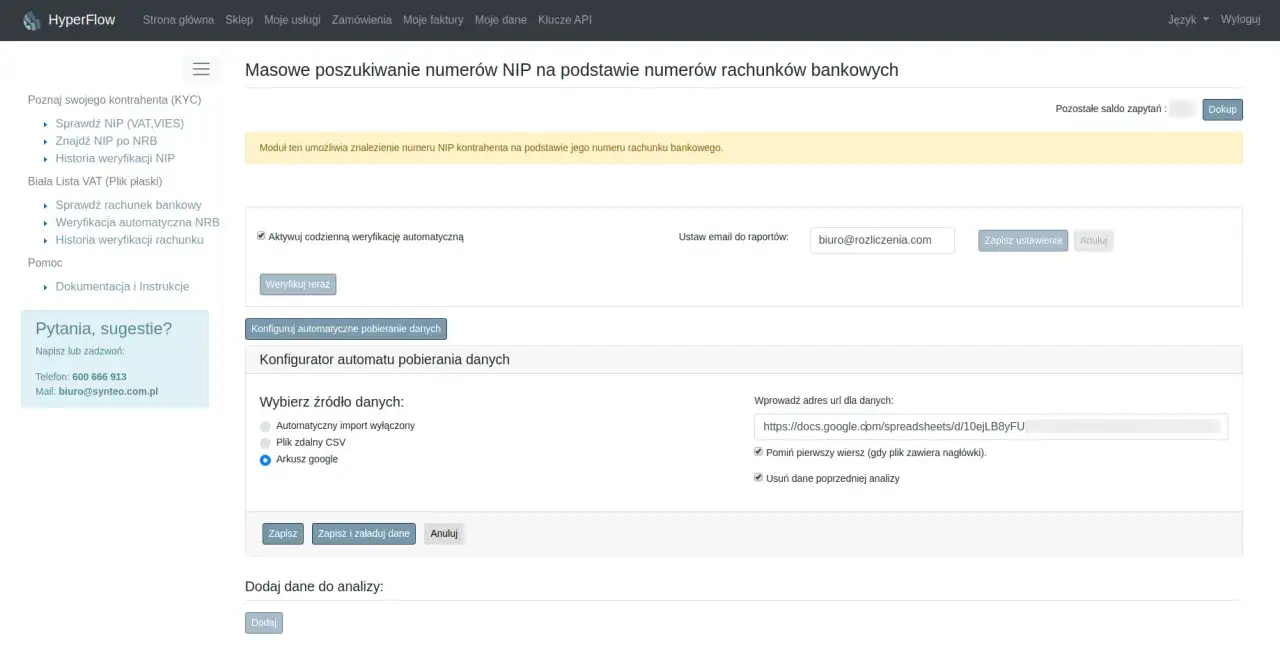Open Zamówienia in the top navigation
Screen dimensions: 1280x649
(x=362, y=20)
